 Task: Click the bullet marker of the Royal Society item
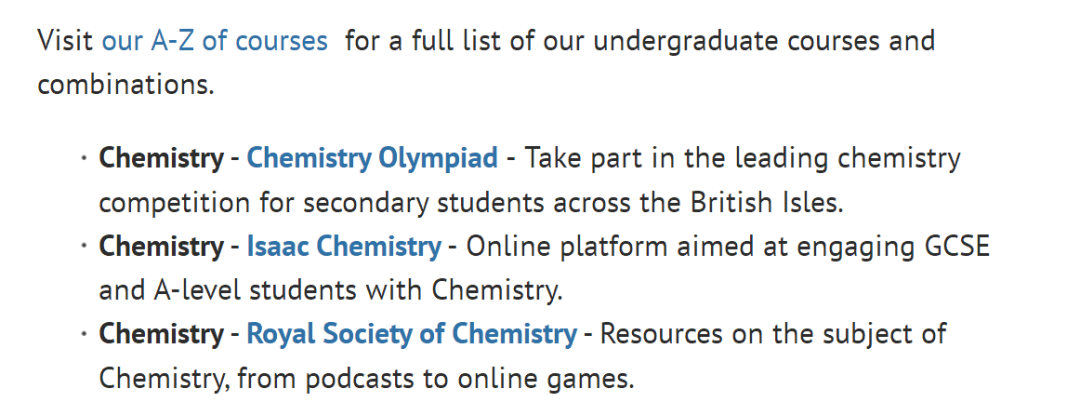click(x=84, y=334)
